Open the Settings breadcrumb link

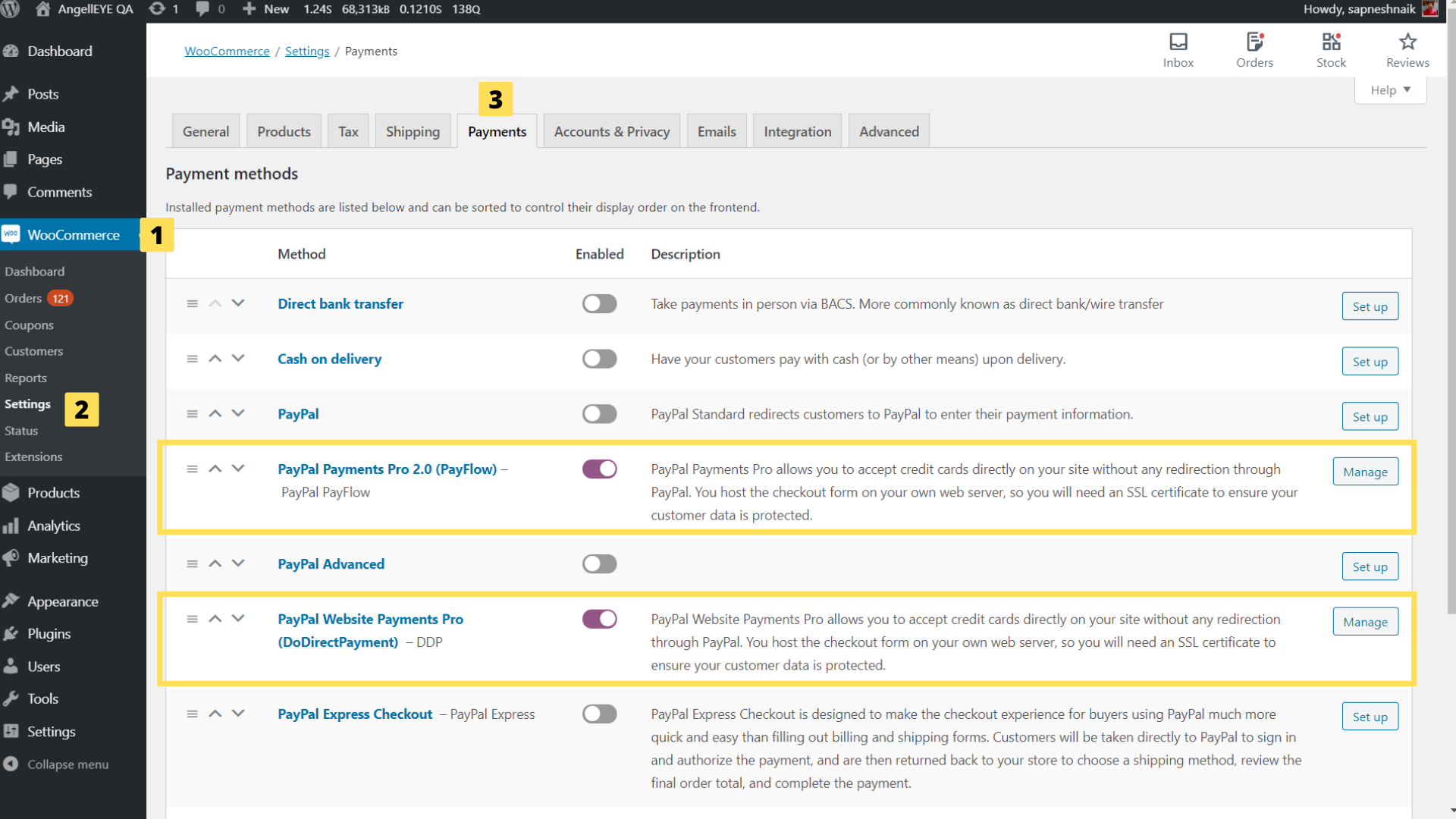307,51
